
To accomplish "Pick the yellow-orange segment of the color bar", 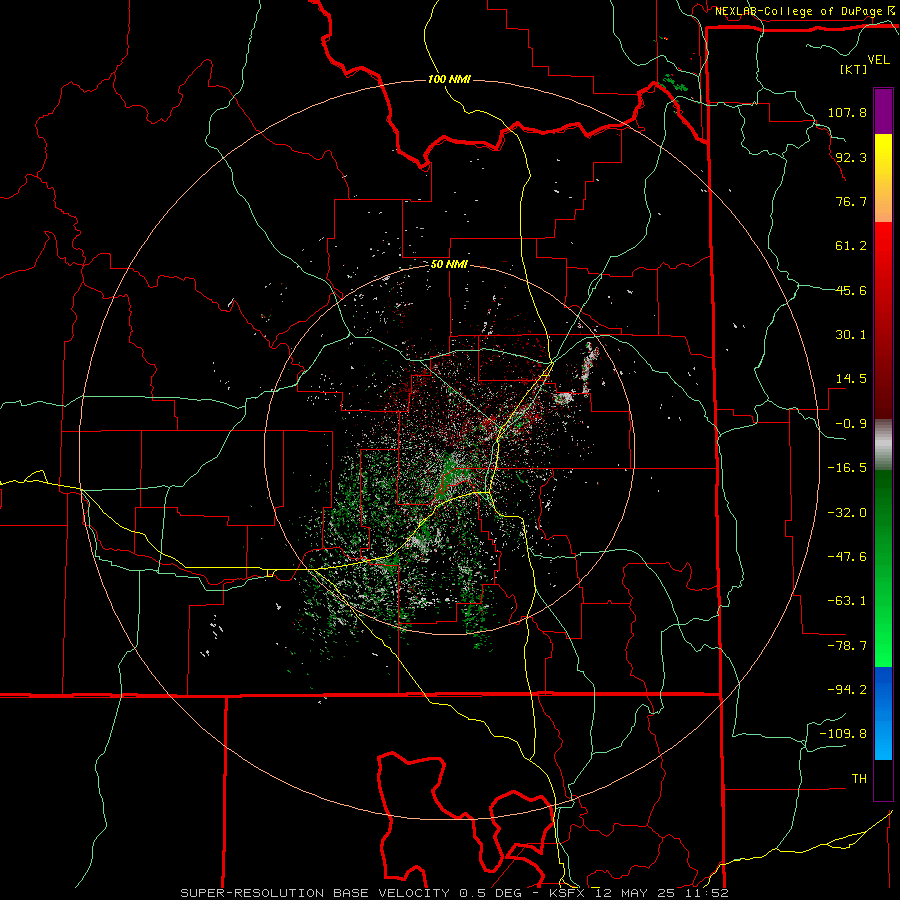I will [x=883, y=178].
